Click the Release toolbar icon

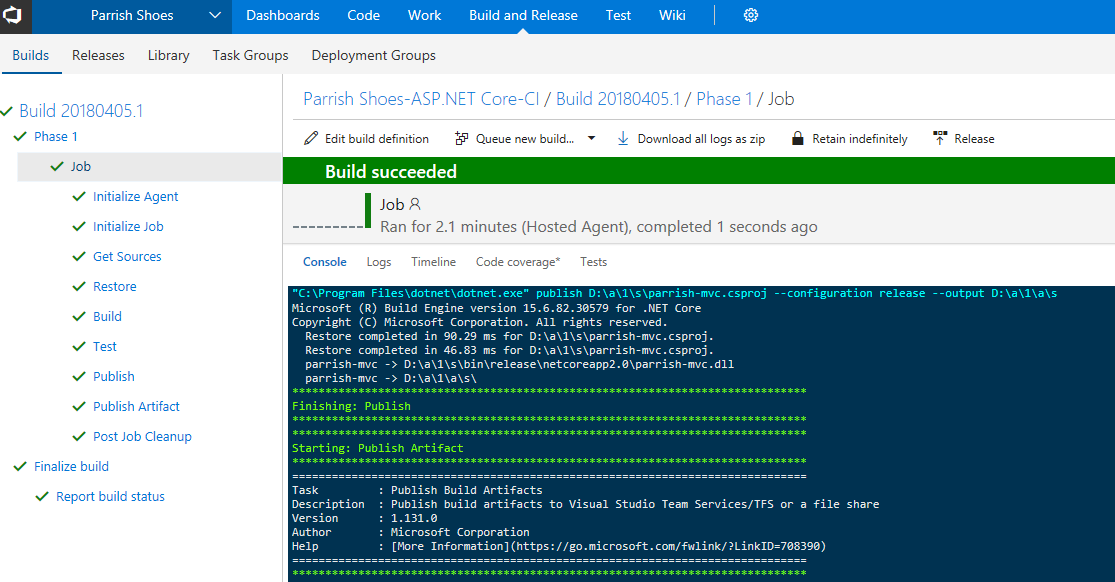tap(940, 139)
